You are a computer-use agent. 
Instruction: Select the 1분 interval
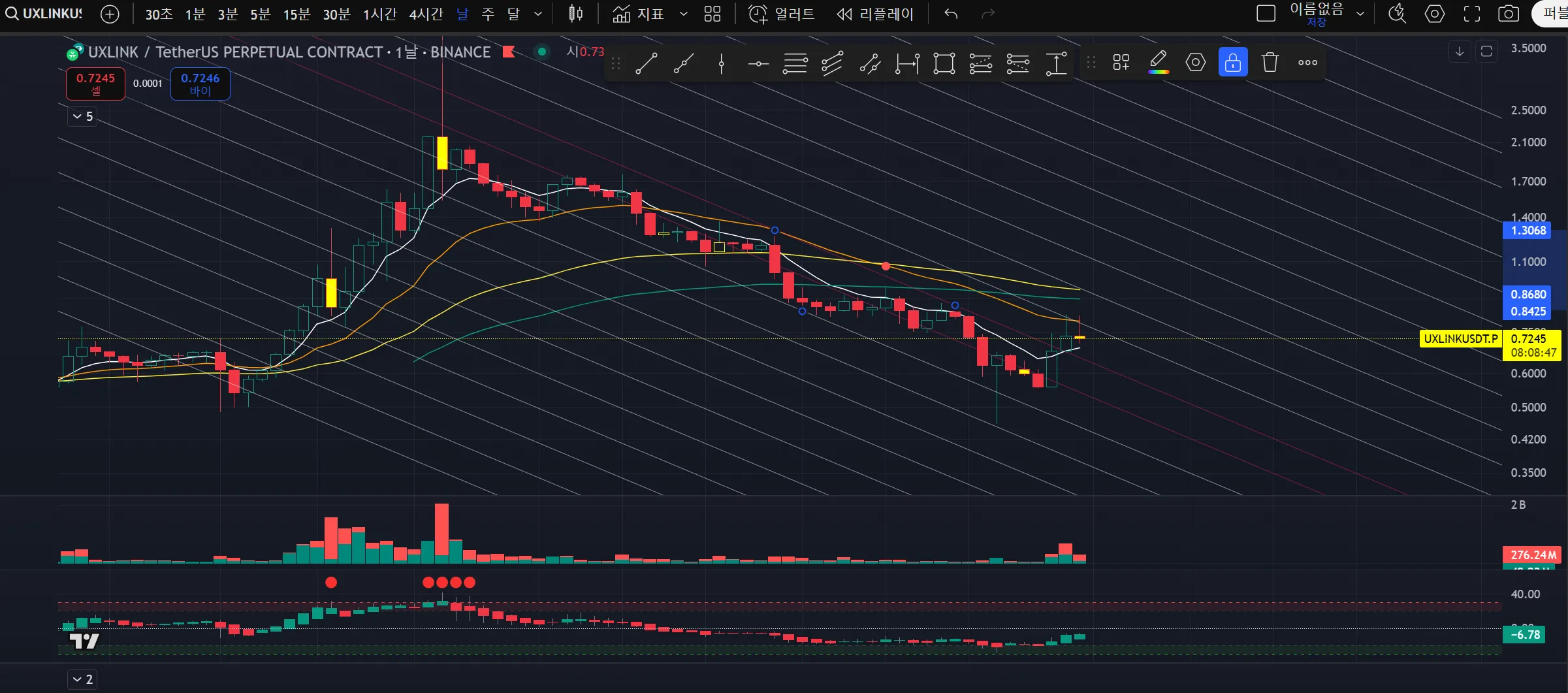point(195,14)
